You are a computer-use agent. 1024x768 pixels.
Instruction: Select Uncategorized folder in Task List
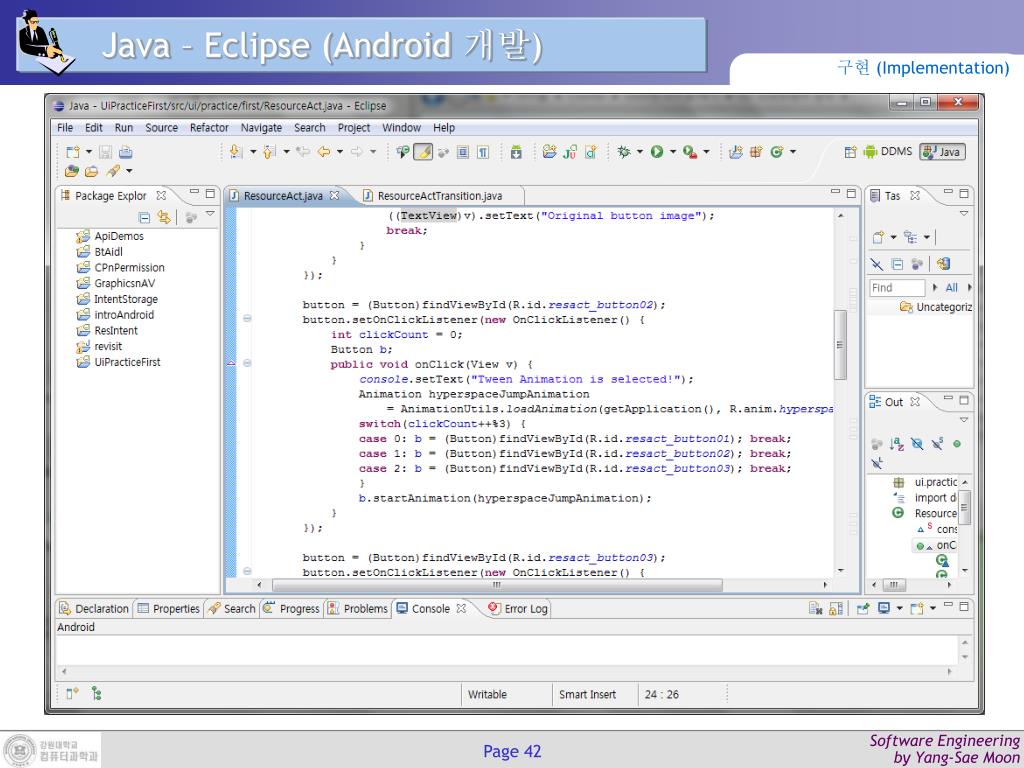tap(936, 307)
